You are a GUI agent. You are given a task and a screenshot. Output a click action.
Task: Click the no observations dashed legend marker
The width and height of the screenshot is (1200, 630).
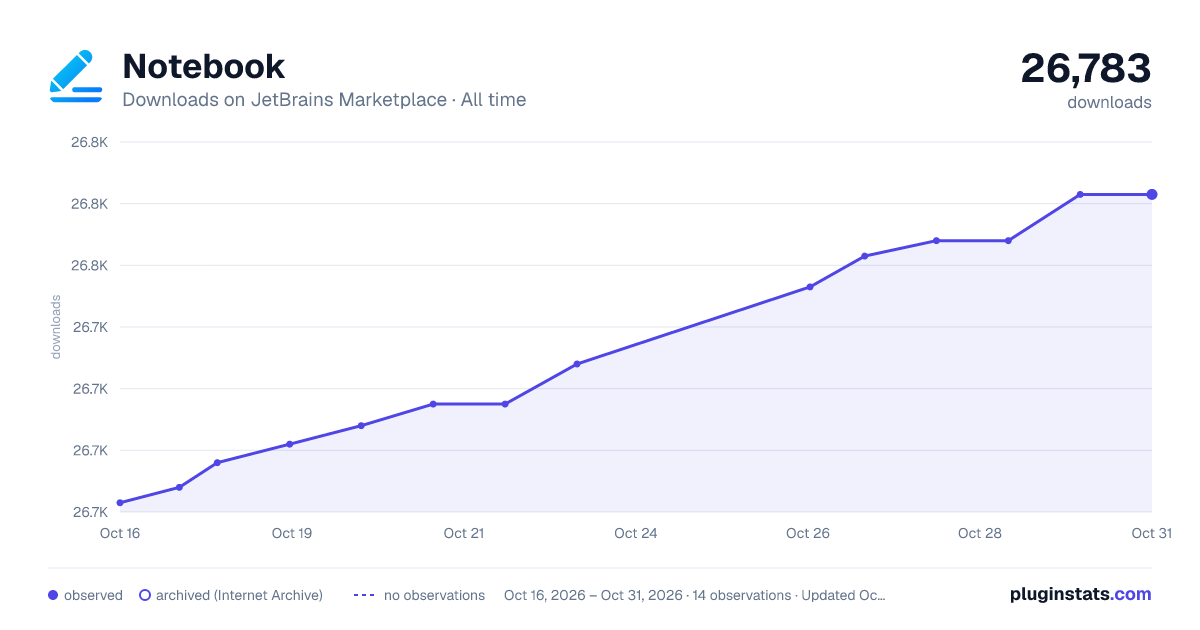pyautogui.click(x=364, y=595)
